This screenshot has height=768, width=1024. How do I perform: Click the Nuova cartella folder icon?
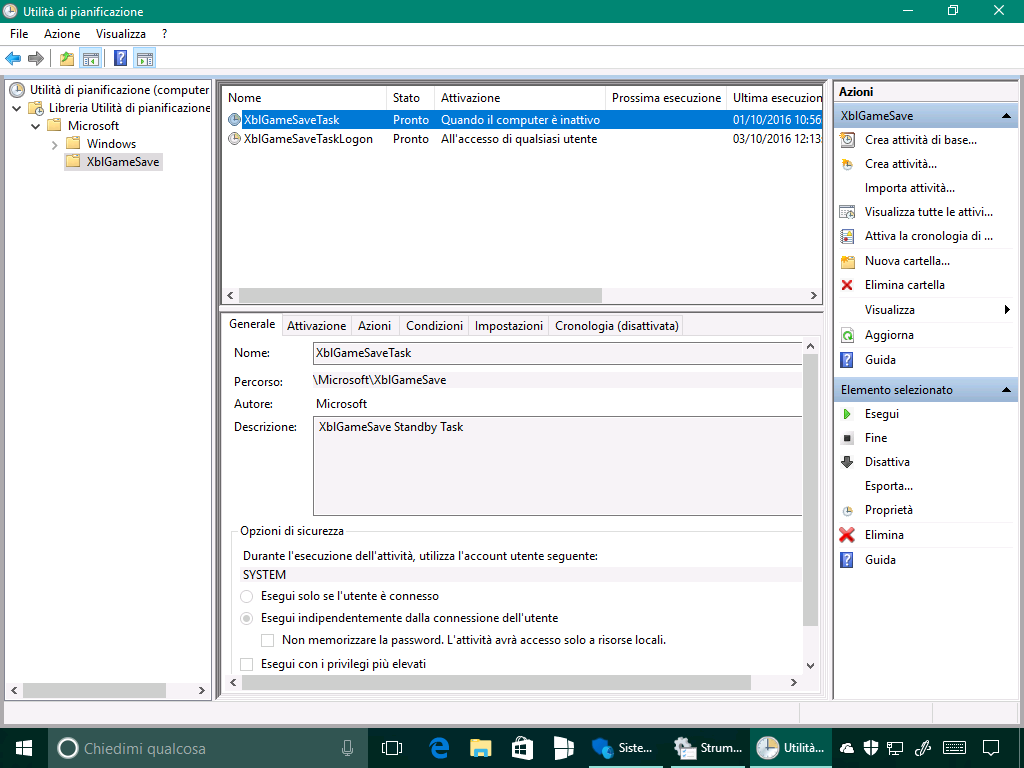point(847,261)
